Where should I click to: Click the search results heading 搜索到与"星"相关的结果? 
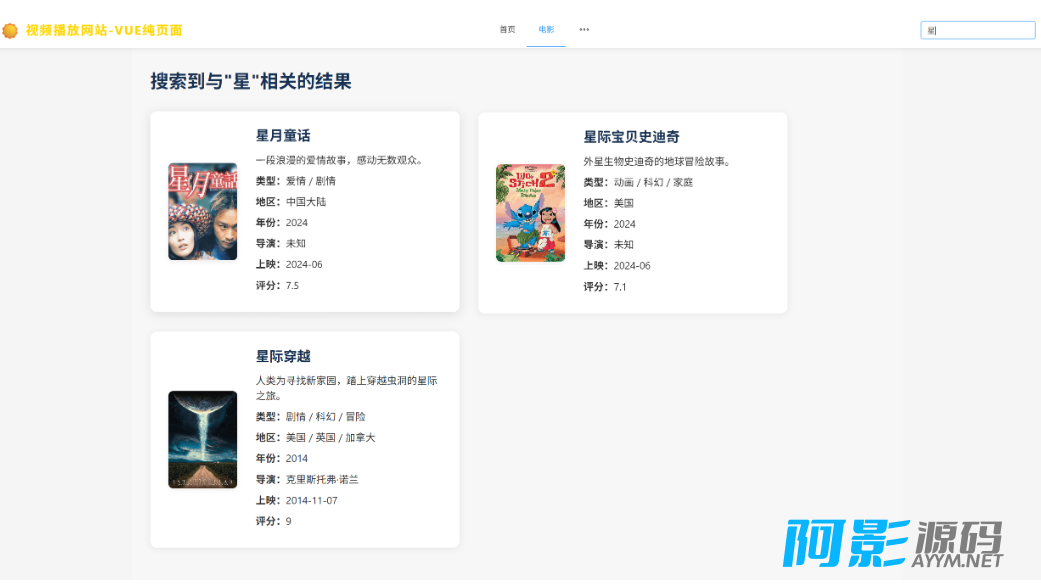251,82
